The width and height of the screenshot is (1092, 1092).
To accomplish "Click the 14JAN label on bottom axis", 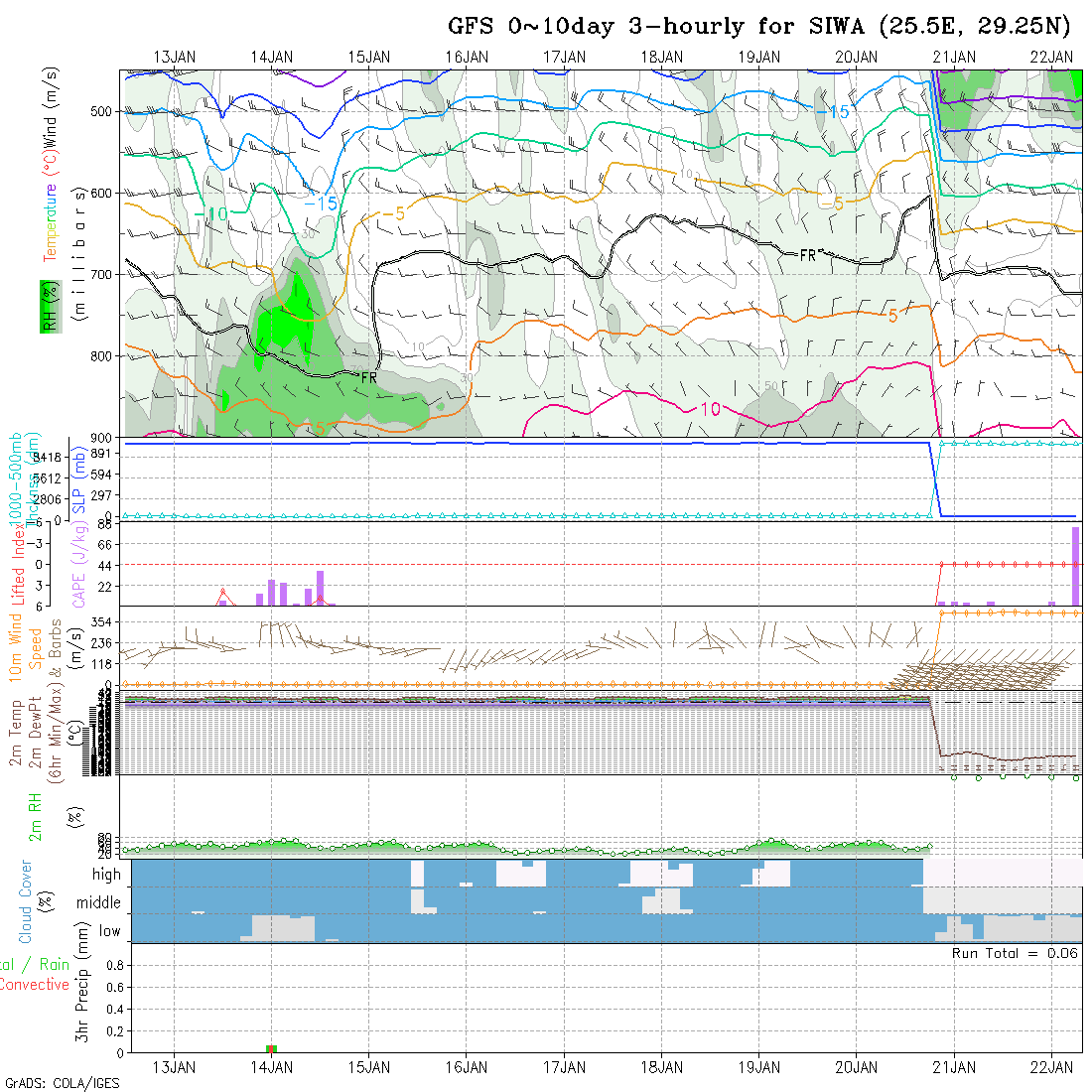I will click(x=272, y=1067).
